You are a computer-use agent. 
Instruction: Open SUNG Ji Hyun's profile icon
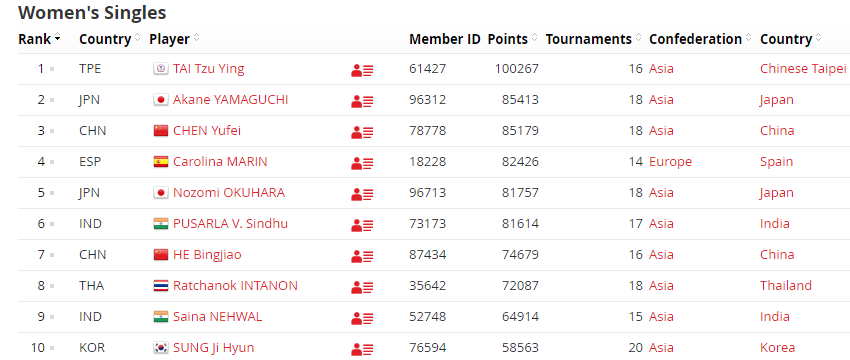pyautogui.click(x=362, y=349)
